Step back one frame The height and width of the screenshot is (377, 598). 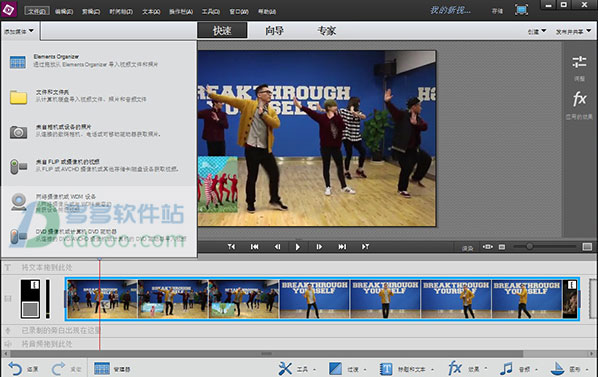(x=277, y=247)
